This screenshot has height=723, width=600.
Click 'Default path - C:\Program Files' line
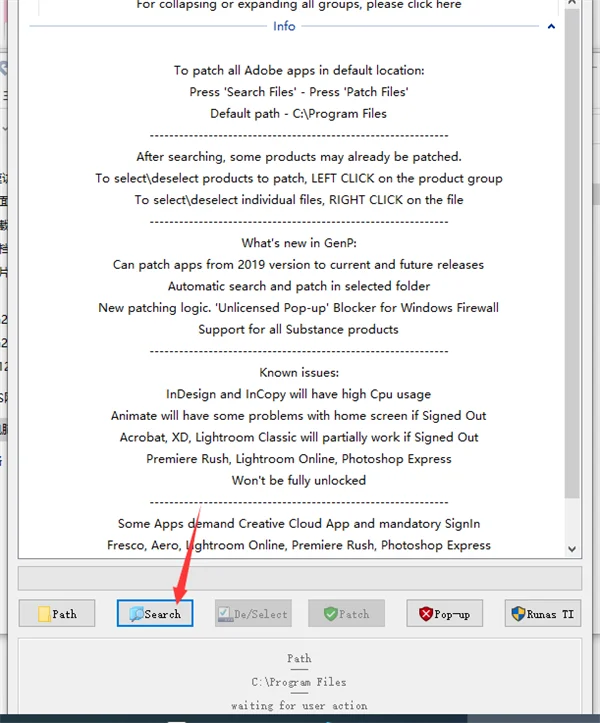[x=298, y=114]
